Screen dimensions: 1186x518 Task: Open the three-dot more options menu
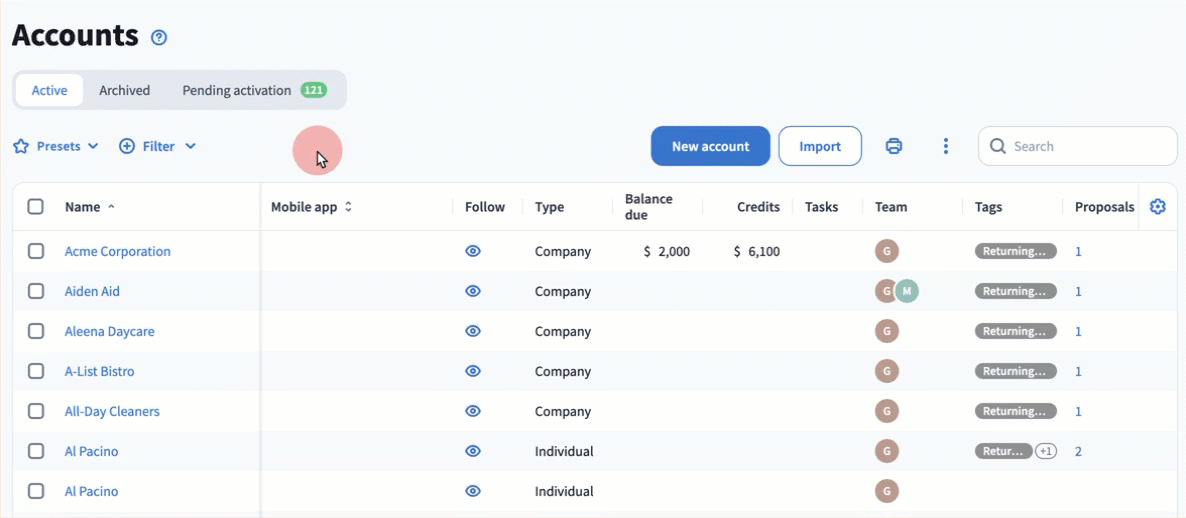click(945, 146)
